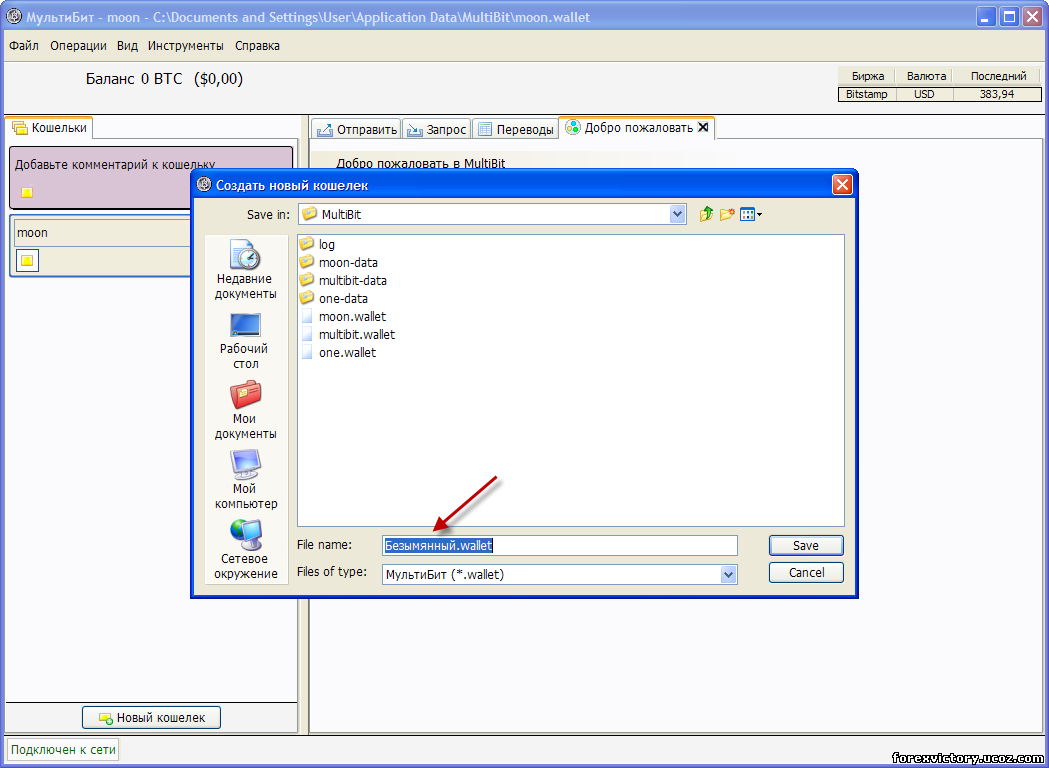This screenshot has width=1049, height=768.
Task: Expand the Save in dropdown
Action: pos(678,214)
